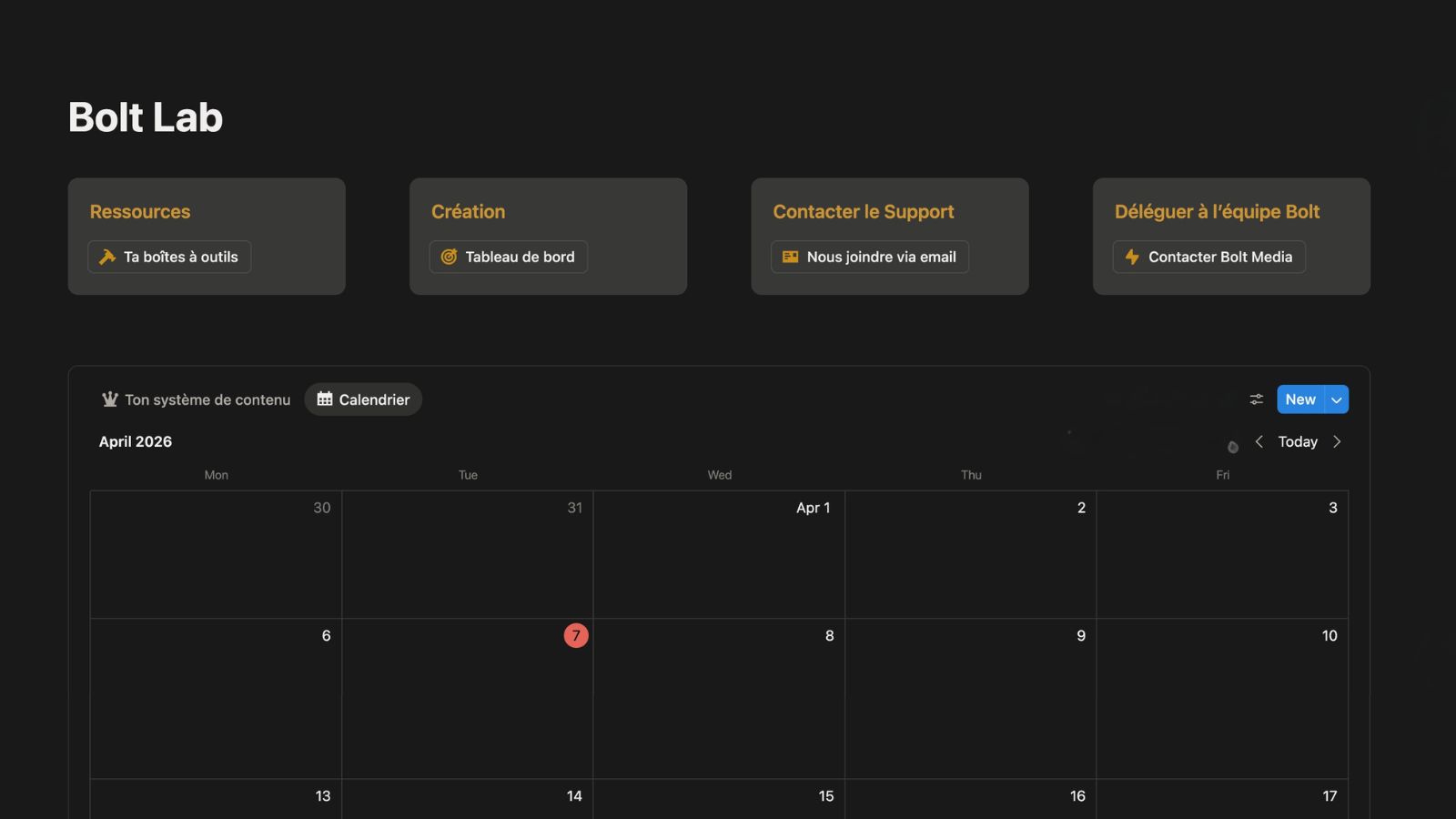Click the Bolt Lab page title
The image size is (1456, 819).
point(146,117)
